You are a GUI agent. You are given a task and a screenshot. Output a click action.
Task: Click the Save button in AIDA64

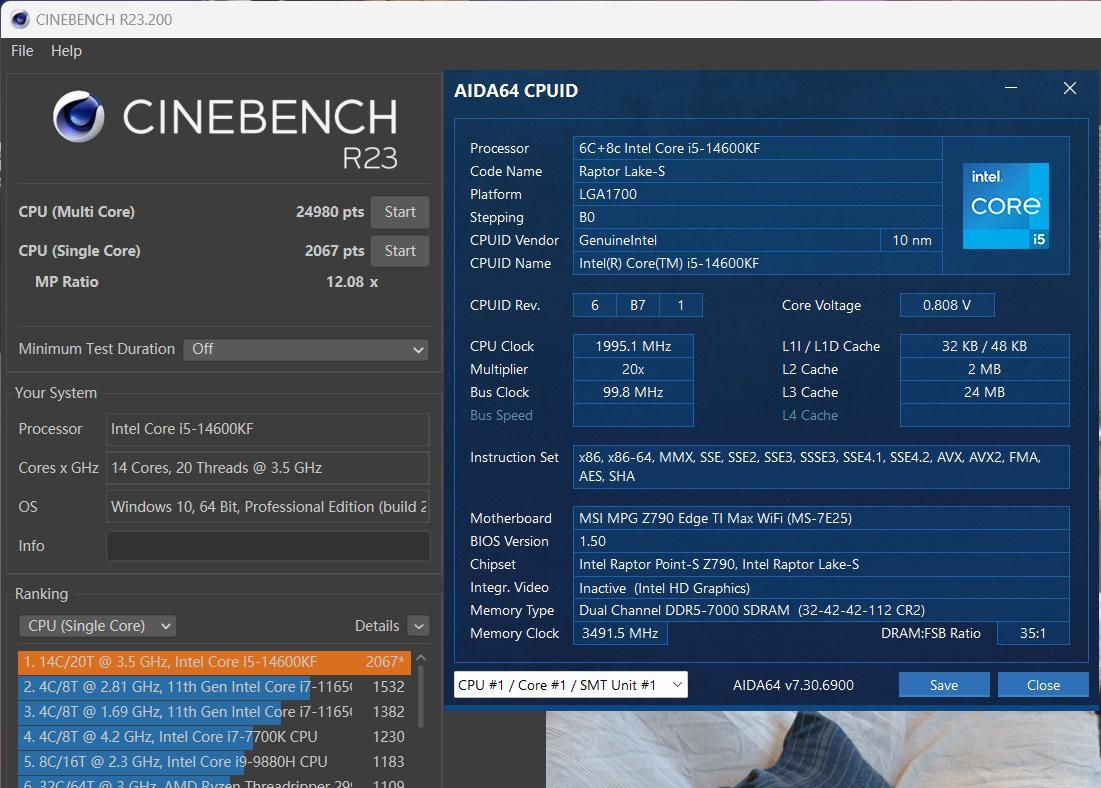943,685
